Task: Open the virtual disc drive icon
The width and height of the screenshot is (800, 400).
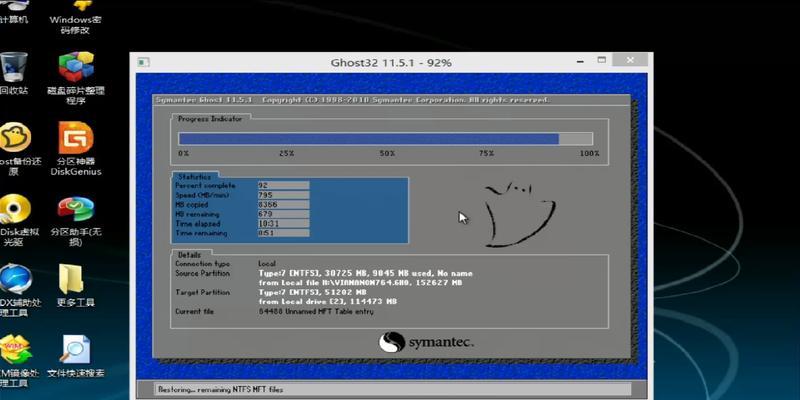Action: pos(14,220)
